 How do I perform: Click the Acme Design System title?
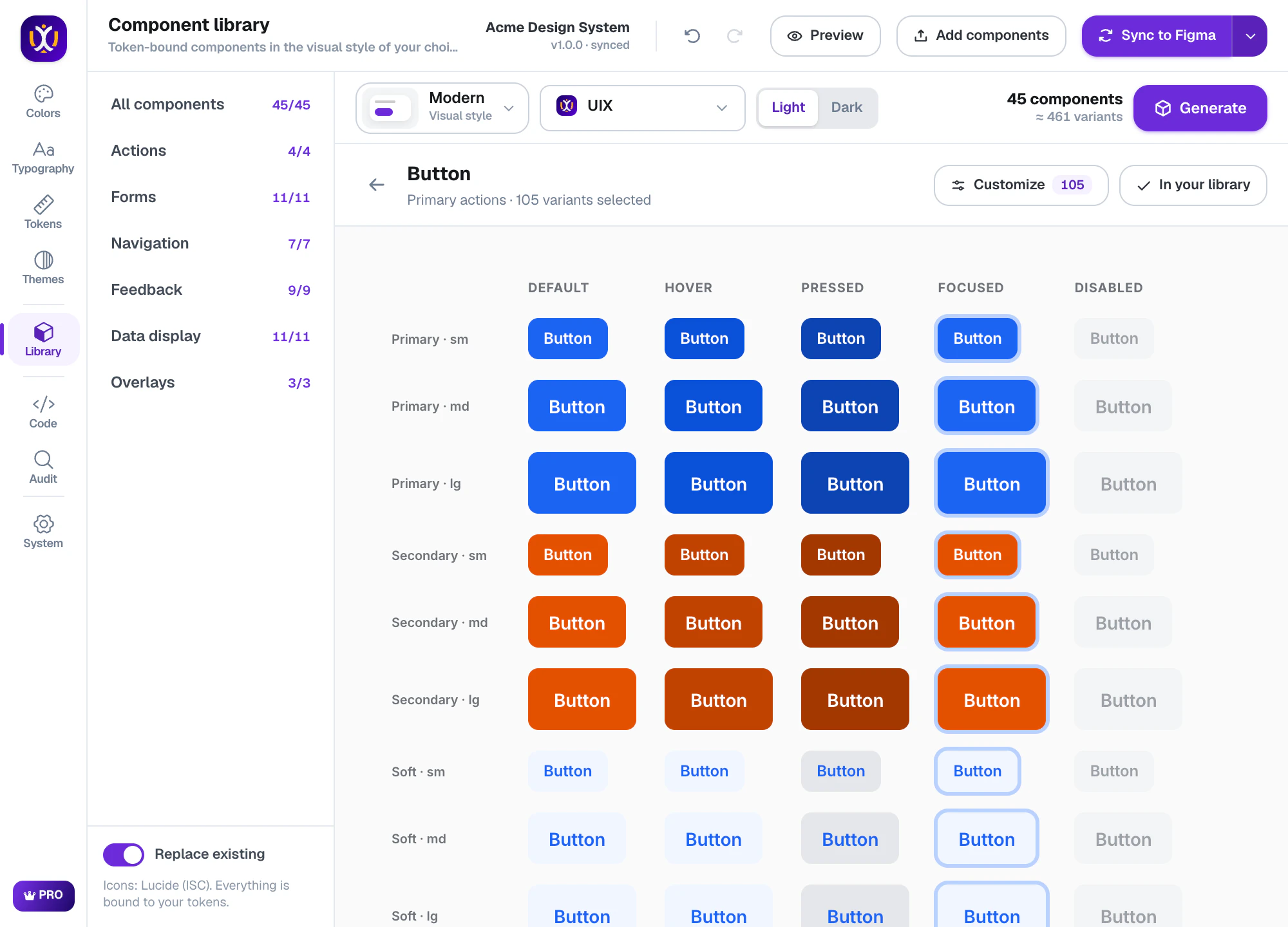click(x=557, y=27)
